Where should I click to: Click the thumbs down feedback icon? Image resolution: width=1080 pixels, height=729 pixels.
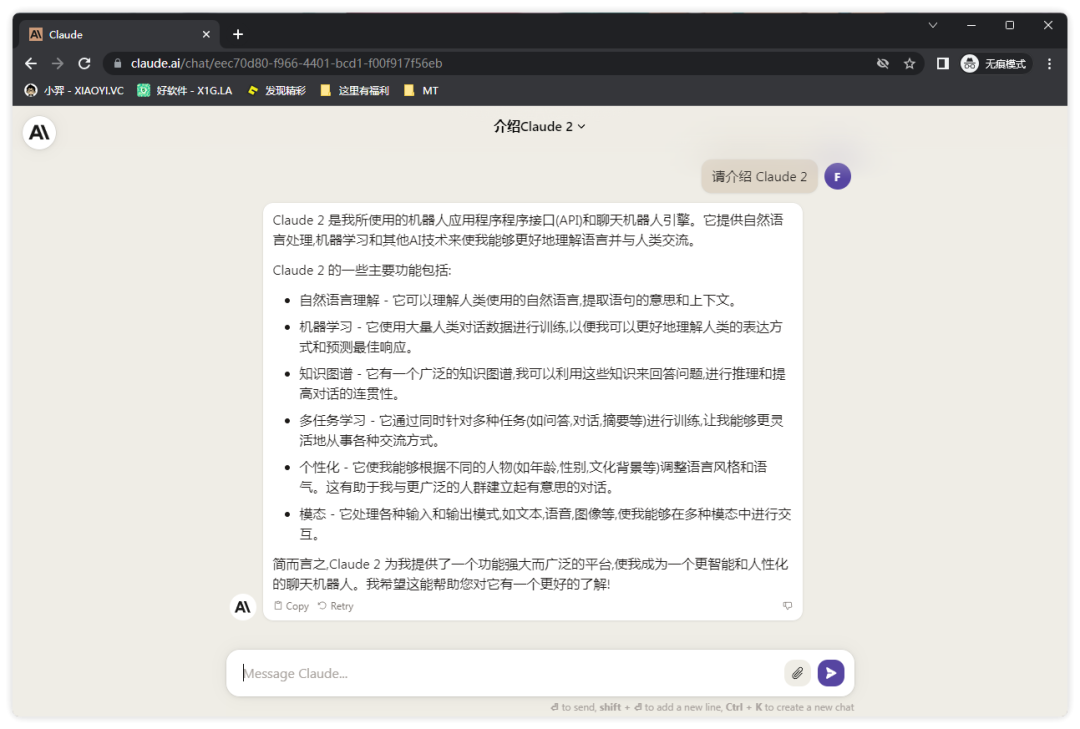787,606
